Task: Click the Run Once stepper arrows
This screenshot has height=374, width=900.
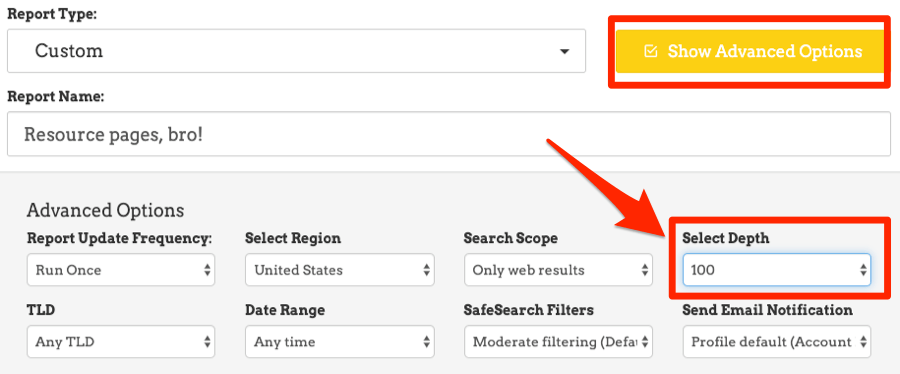Action: pyautogui.click(x=207, y=270)
